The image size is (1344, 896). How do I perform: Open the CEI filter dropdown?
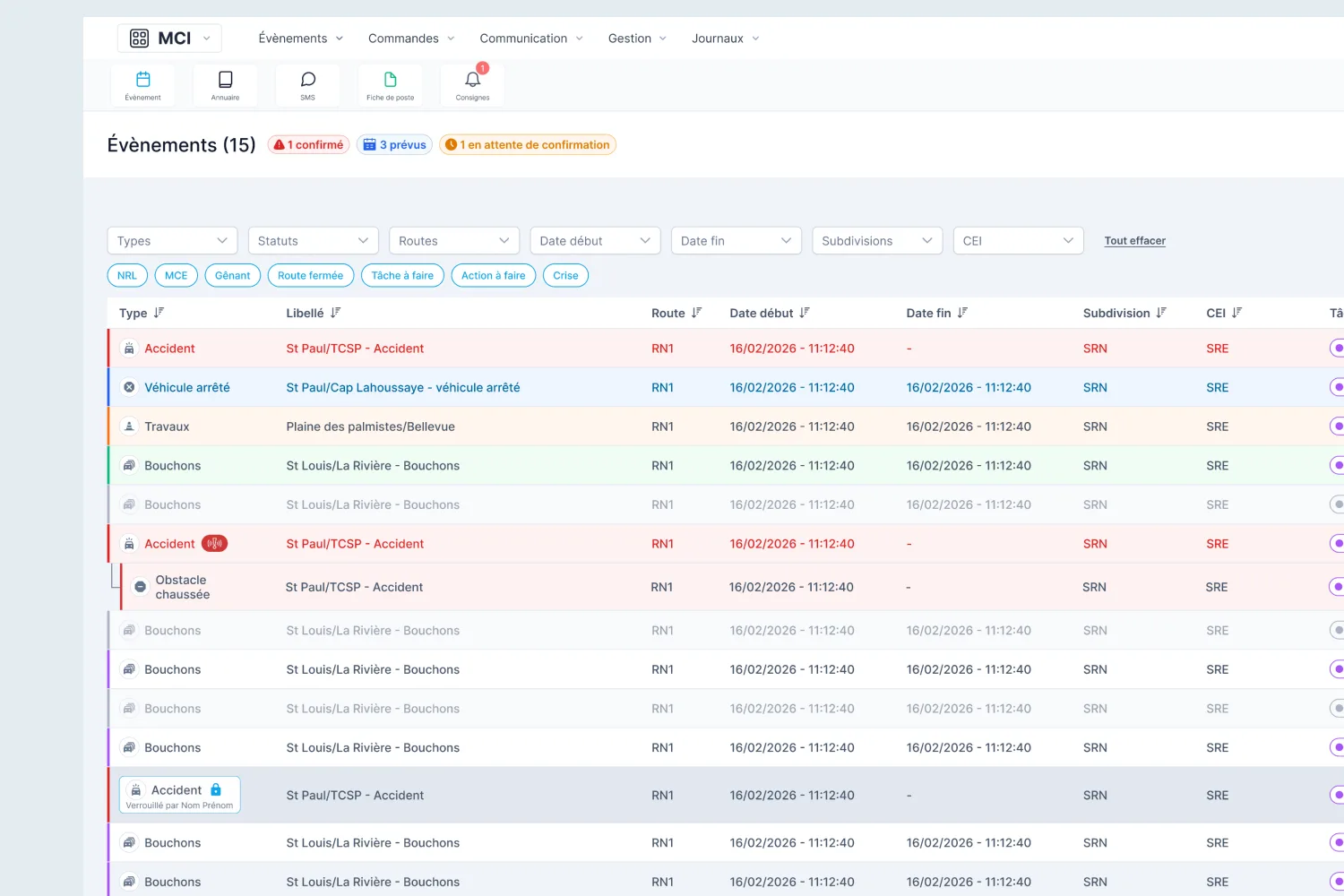(x=1019, y=241)
